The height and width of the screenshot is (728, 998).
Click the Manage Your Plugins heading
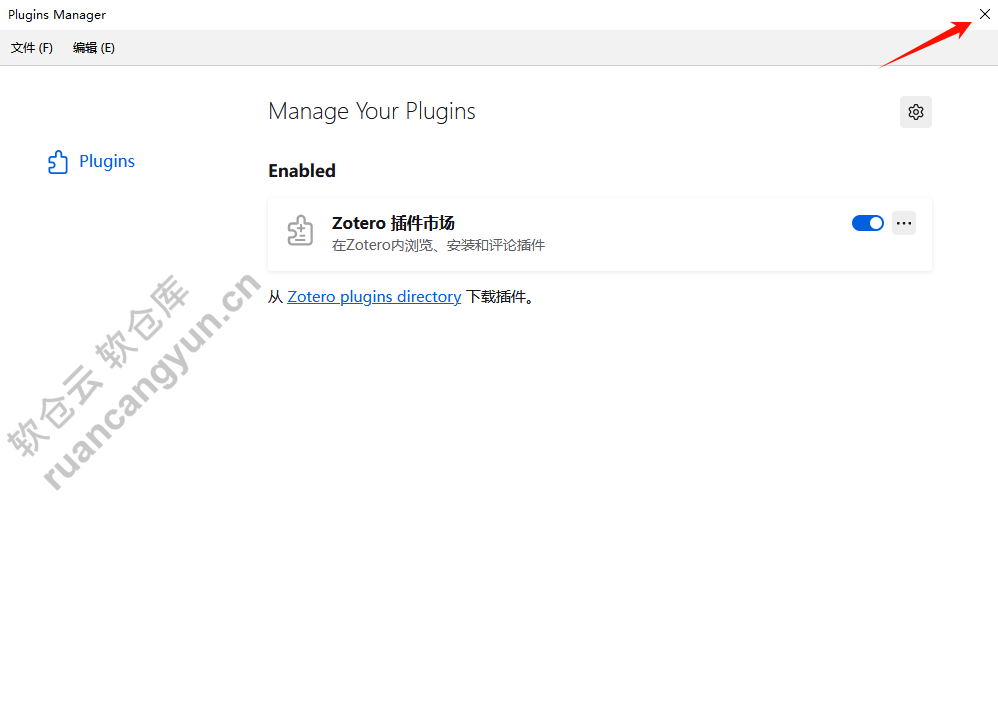click(372, 111)
